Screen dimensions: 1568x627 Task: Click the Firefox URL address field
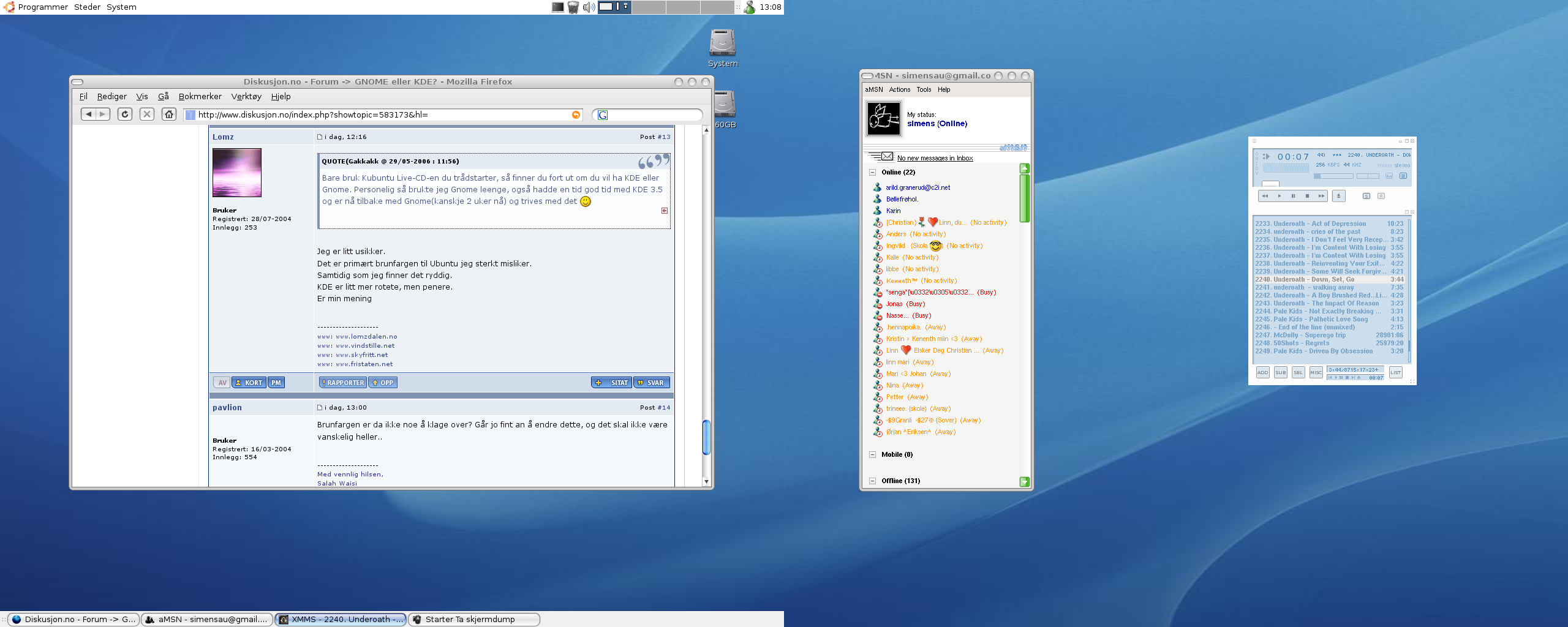[x=383, y=115]
